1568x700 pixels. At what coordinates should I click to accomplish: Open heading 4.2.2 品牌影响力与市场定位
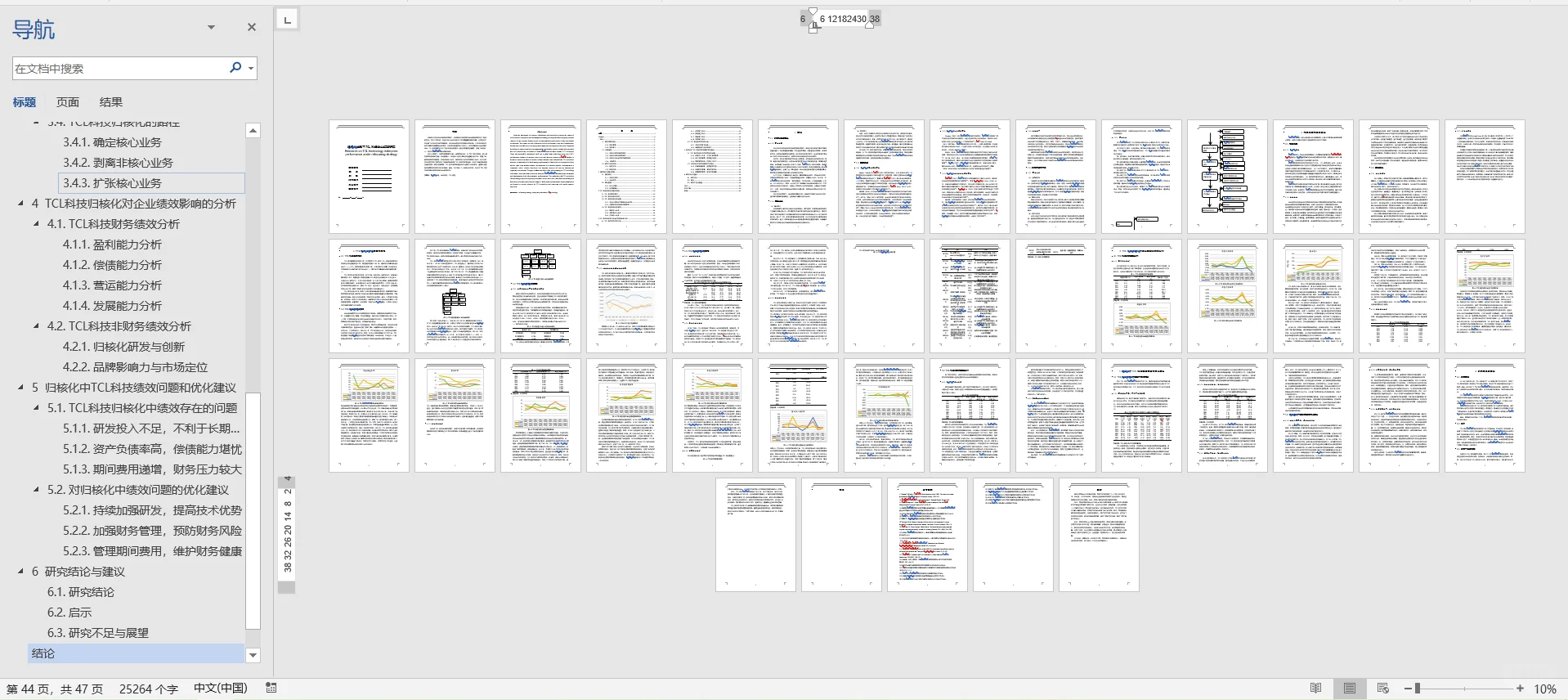coord(135,367)
